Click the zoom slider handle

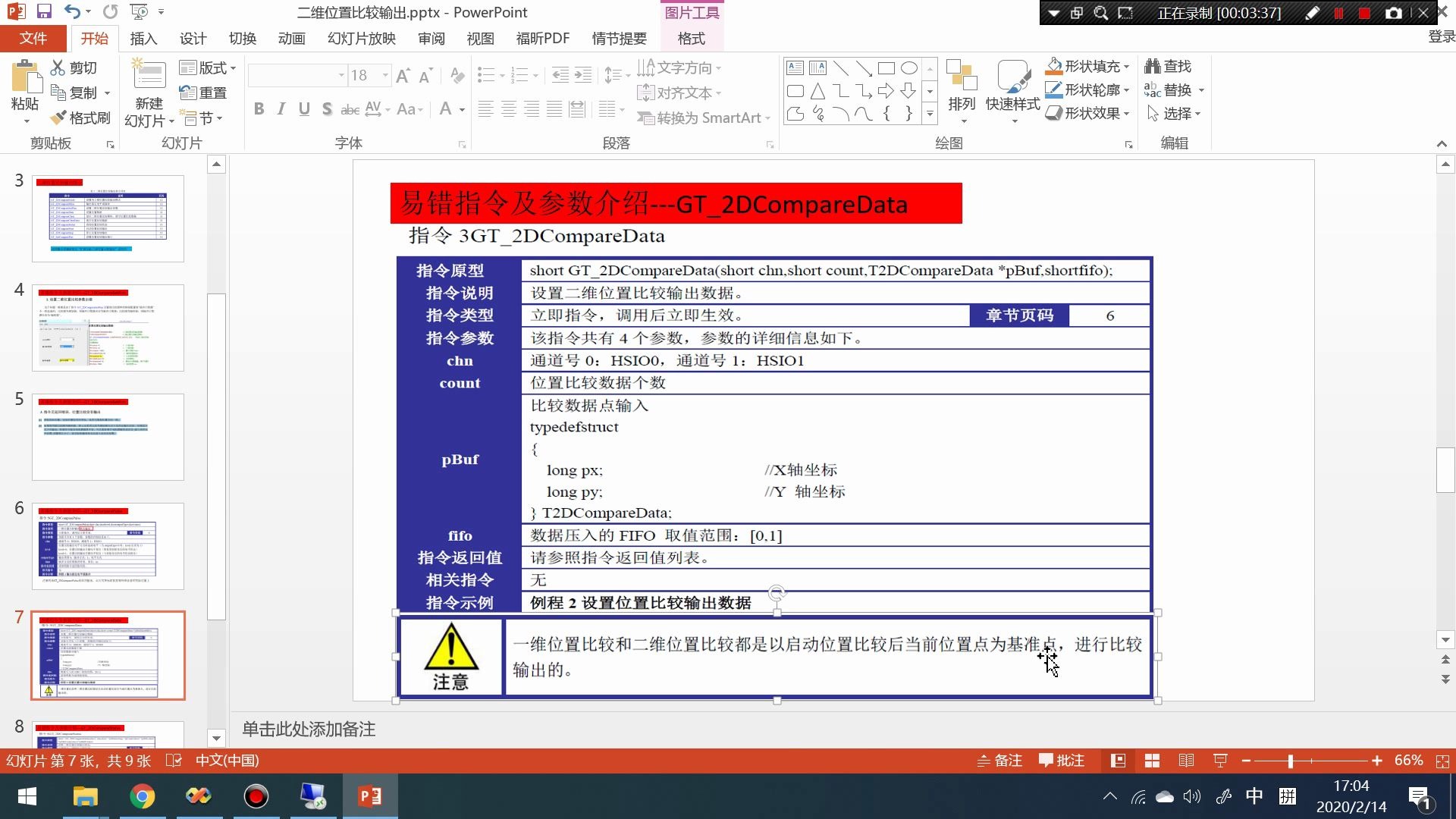point(1290,761)
